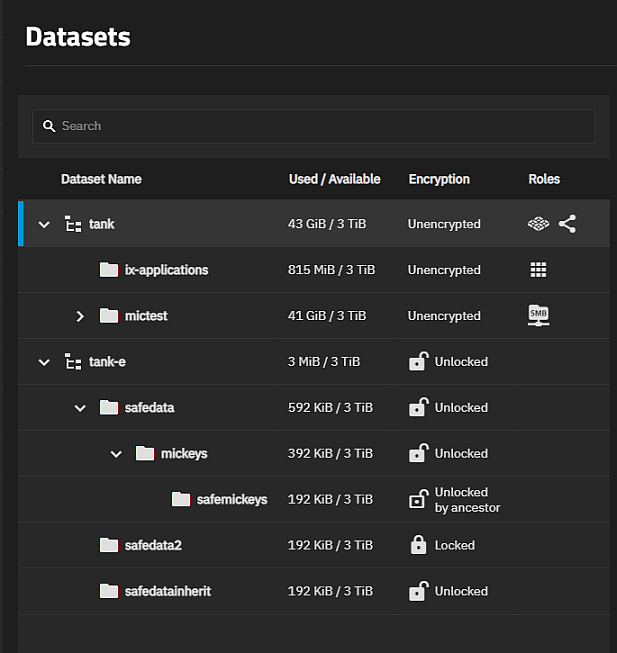
Task: Select the tank-e dataset name
Action: [107, 361]
